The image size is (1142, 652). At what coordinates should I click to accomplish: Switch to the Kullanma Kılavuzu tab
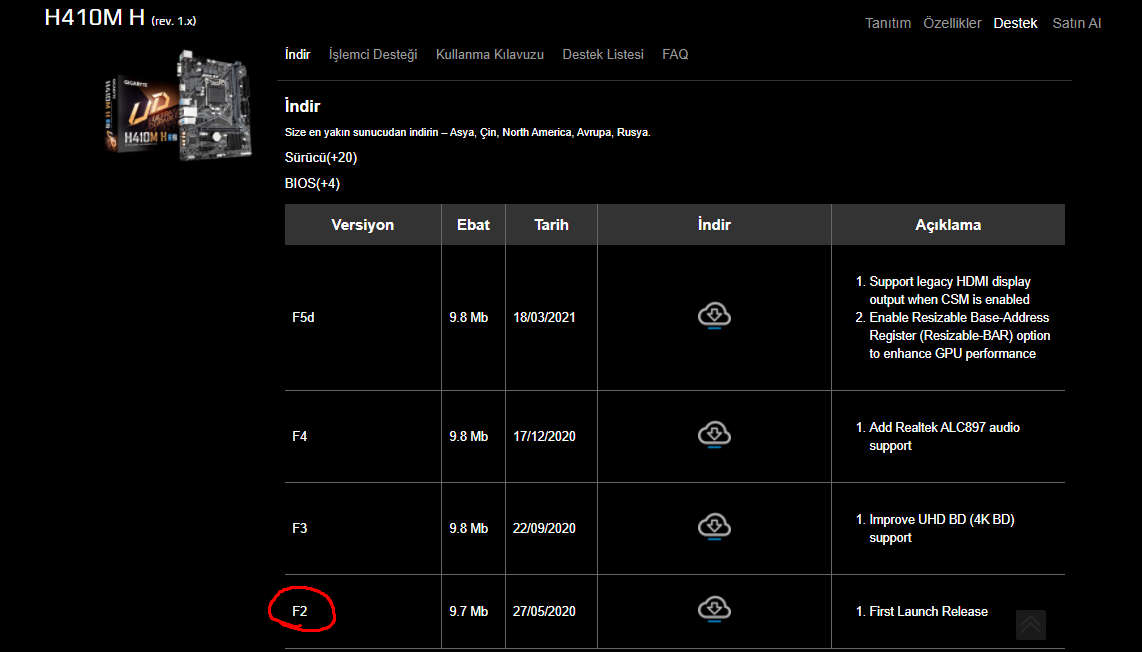489,55
